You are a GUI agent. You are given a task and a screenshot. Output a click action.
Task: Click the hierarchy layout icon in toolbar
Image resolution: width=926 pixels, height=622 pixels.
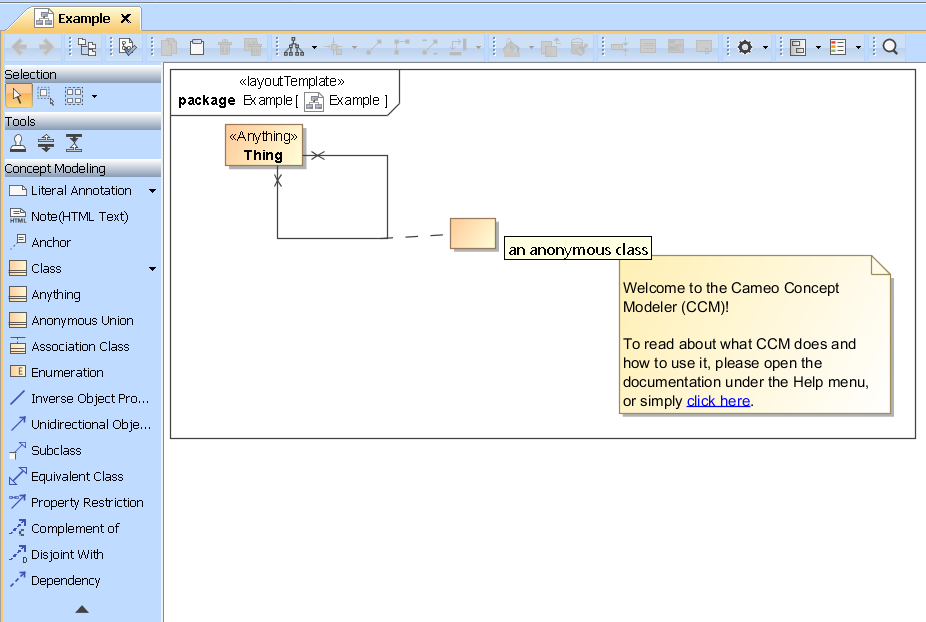pyautogui.click(x=294, y=47)
